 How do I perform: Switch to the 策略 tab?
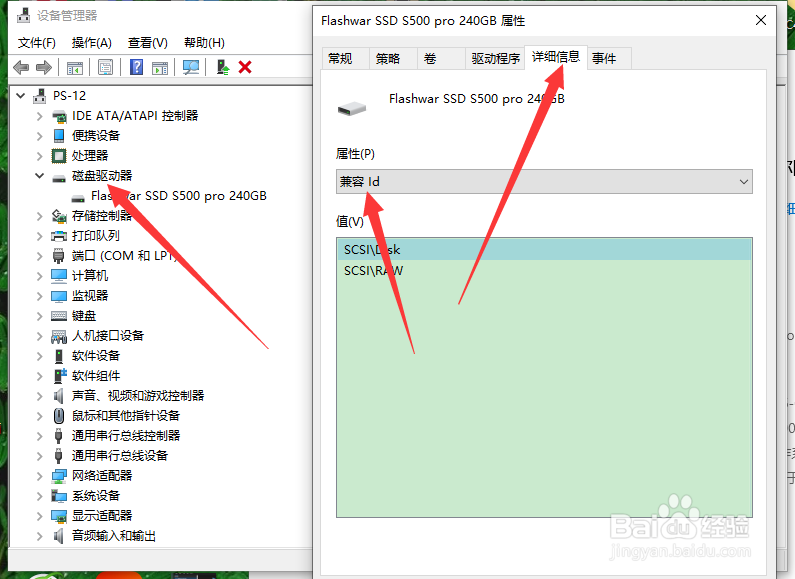click(x=393, y=58)
